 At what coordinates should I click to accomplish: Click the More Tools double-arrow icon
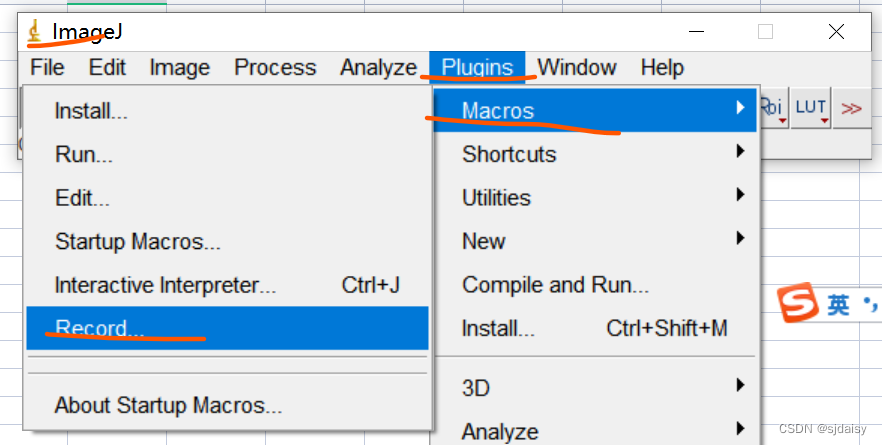(x=851, y=108)
